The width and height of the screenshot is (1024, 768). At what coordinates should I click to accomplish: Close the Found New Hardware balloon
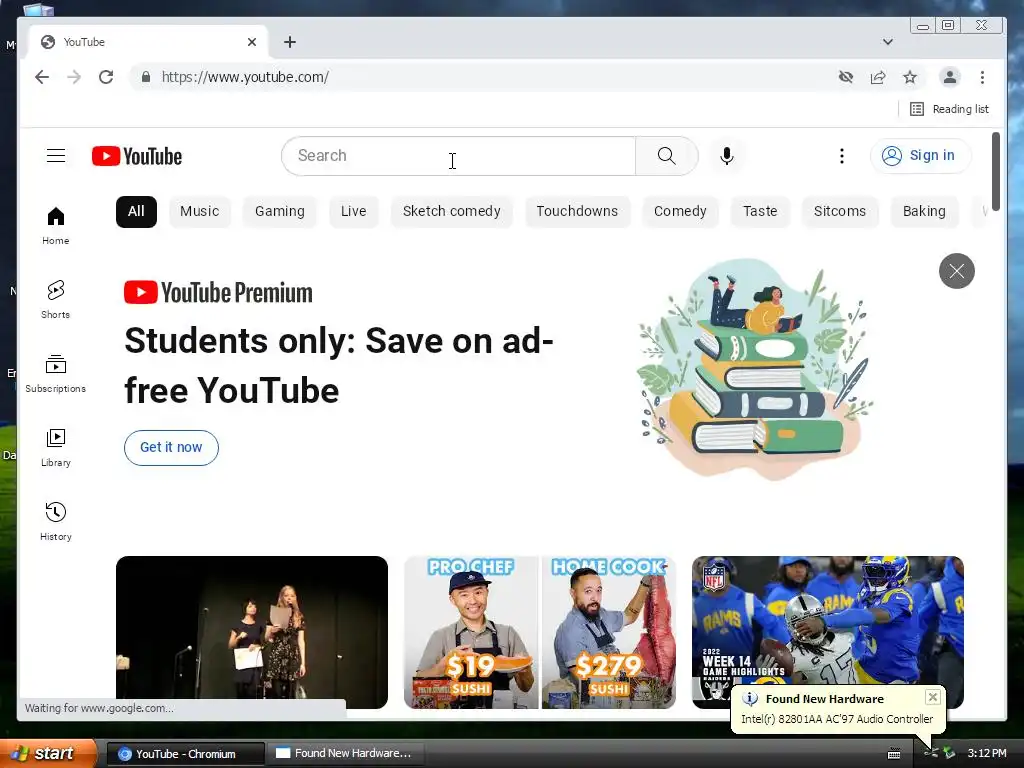pos(933,697)
